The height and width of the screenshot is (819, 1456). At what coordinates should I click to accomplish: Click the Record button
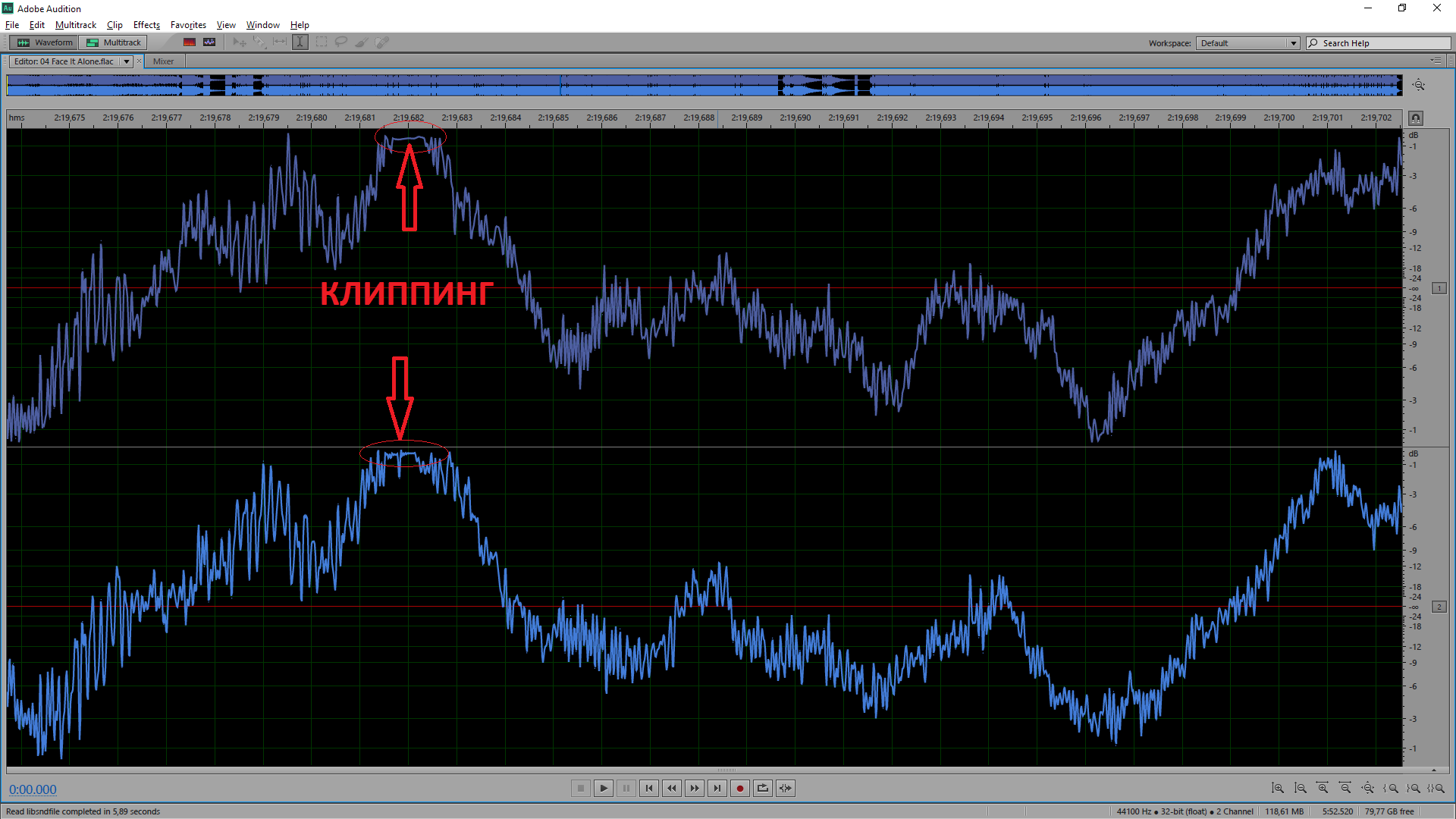click(740, 789)
